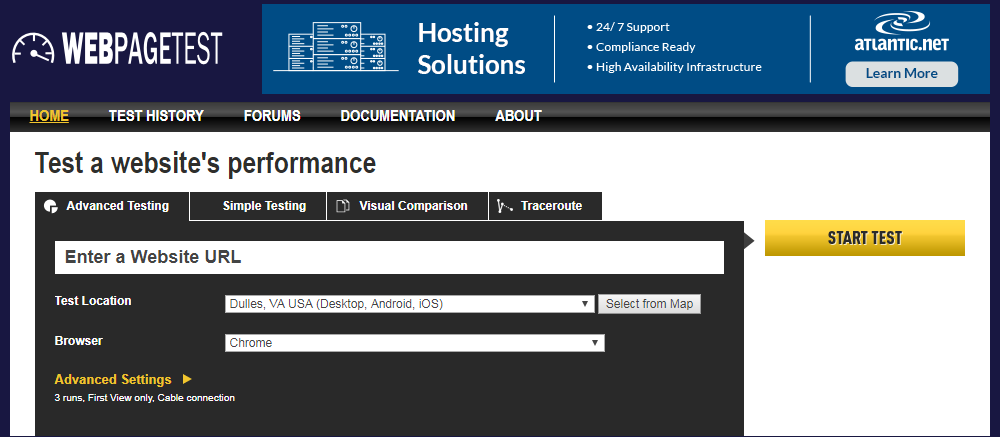Click the Traceroute graph icon
Viewport: 1000px width, 437px height.
click(505, 206)
